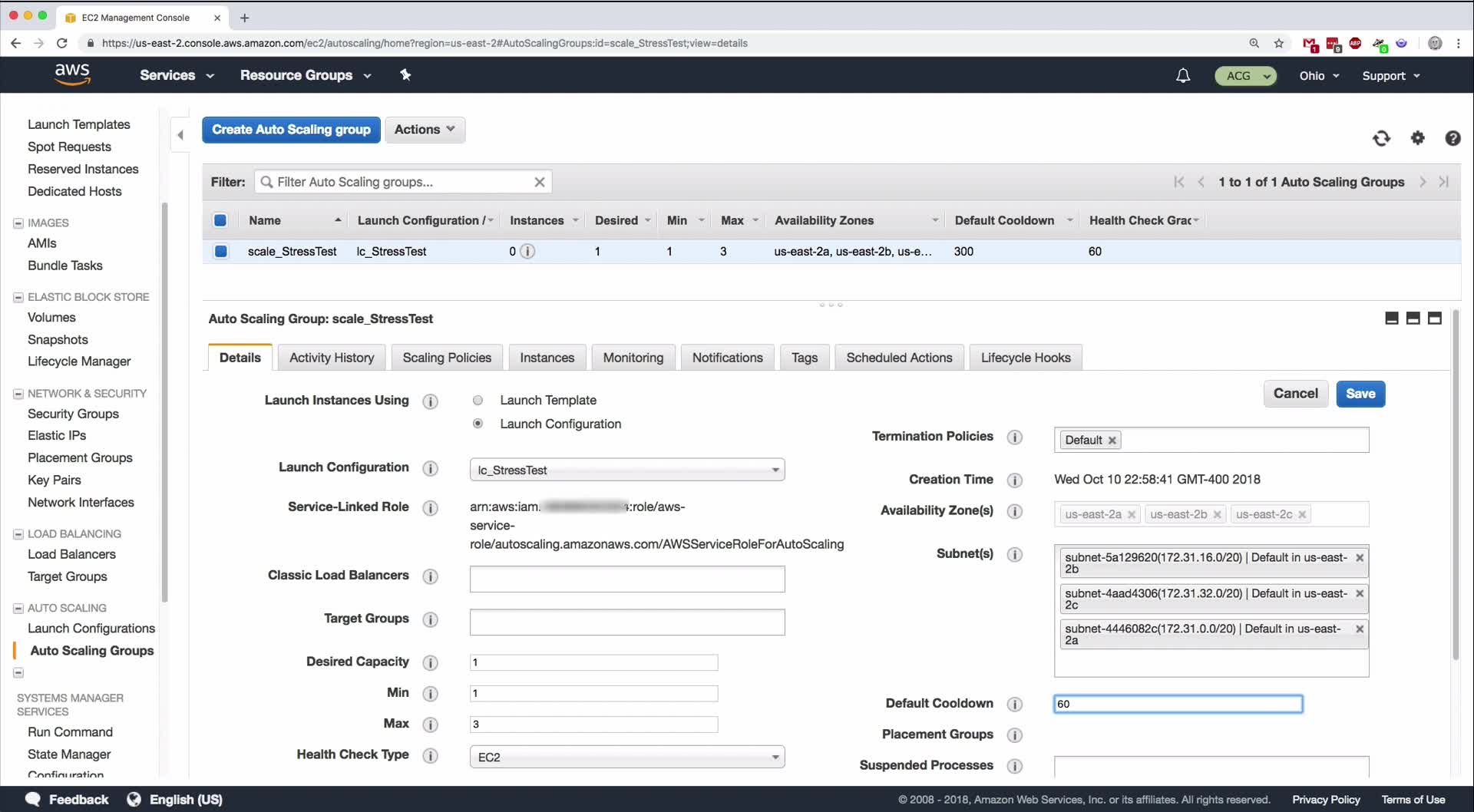Show info for 0 instances in row
1474x812 pixels.
click(x=527, y=251)
